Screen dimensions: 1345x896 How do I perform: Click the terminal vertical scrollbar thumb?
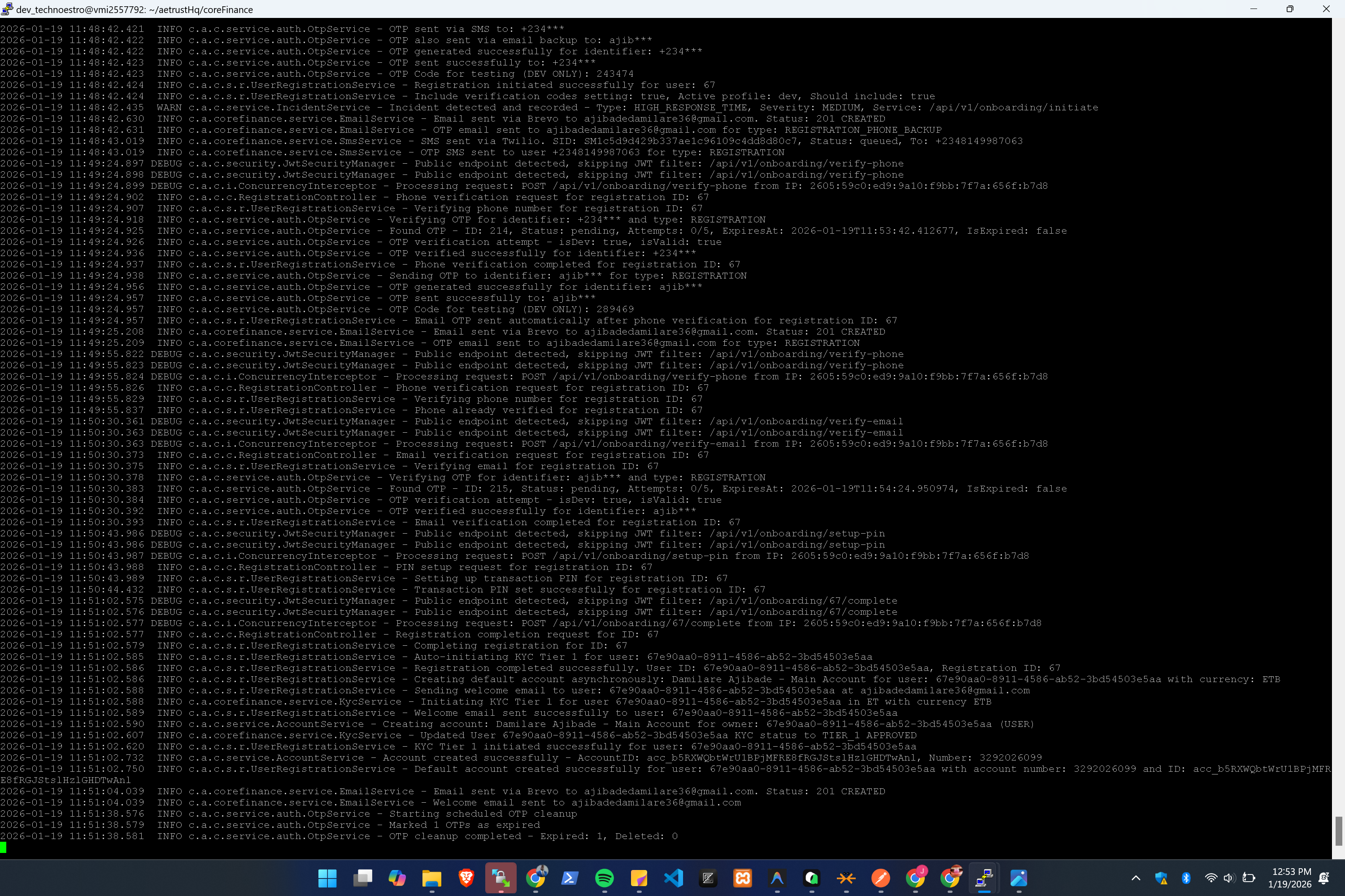click(x=1338, y=831)
